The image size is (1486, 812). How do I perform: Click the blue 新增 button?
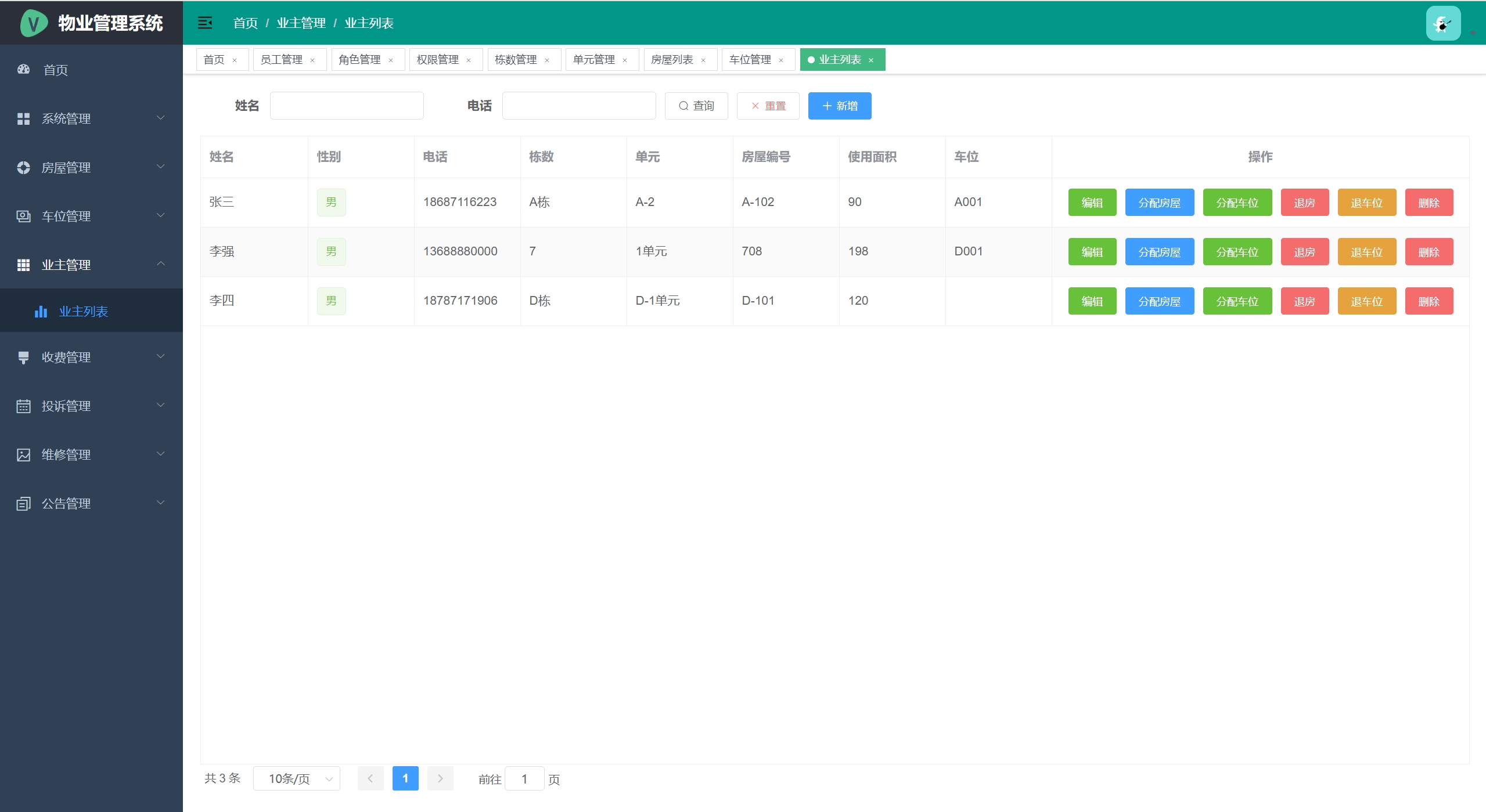coord(840,106)
